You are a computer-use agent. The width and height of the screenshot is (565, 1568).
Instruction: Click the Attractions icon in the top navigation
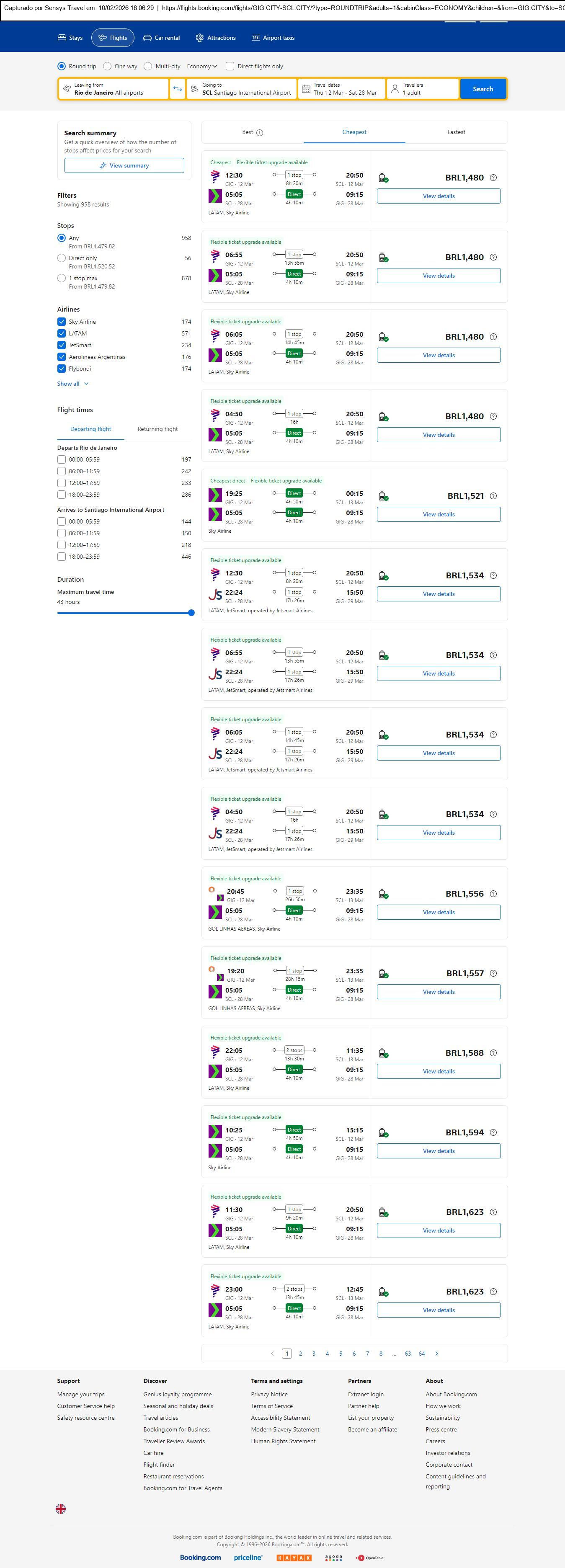point(200,38)
